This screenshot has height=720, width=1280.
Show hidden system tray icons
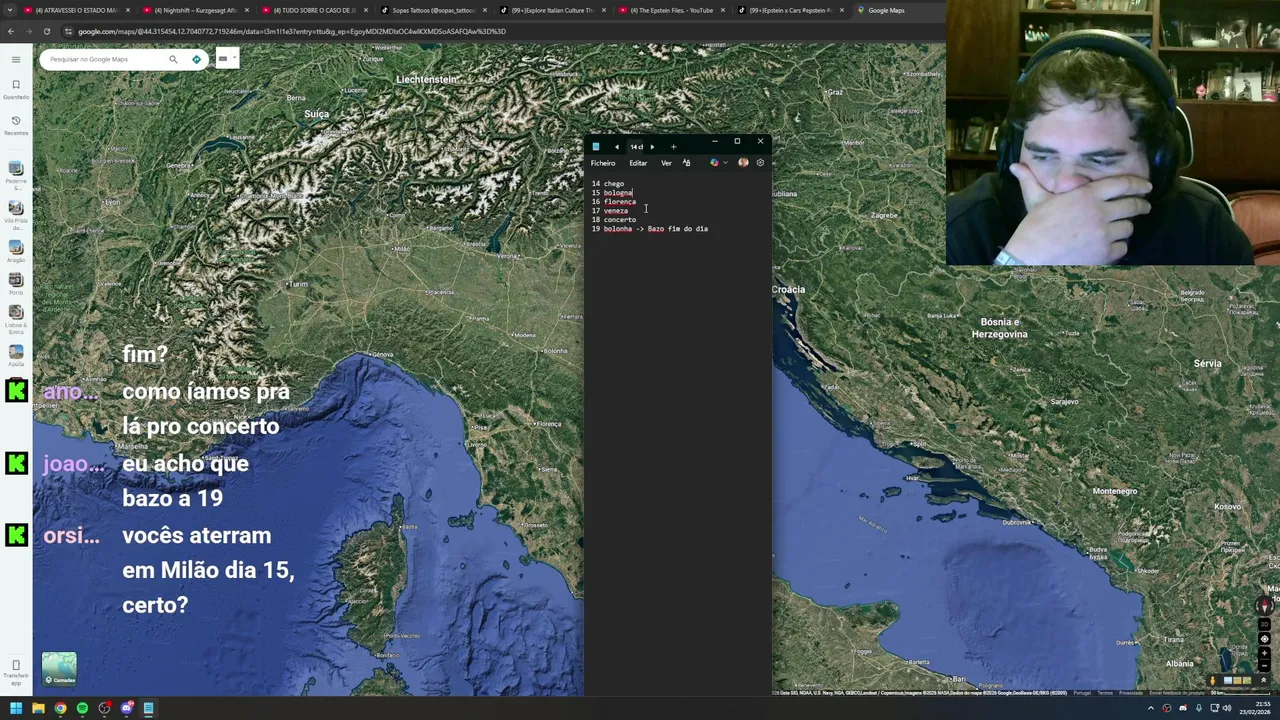1151,708
